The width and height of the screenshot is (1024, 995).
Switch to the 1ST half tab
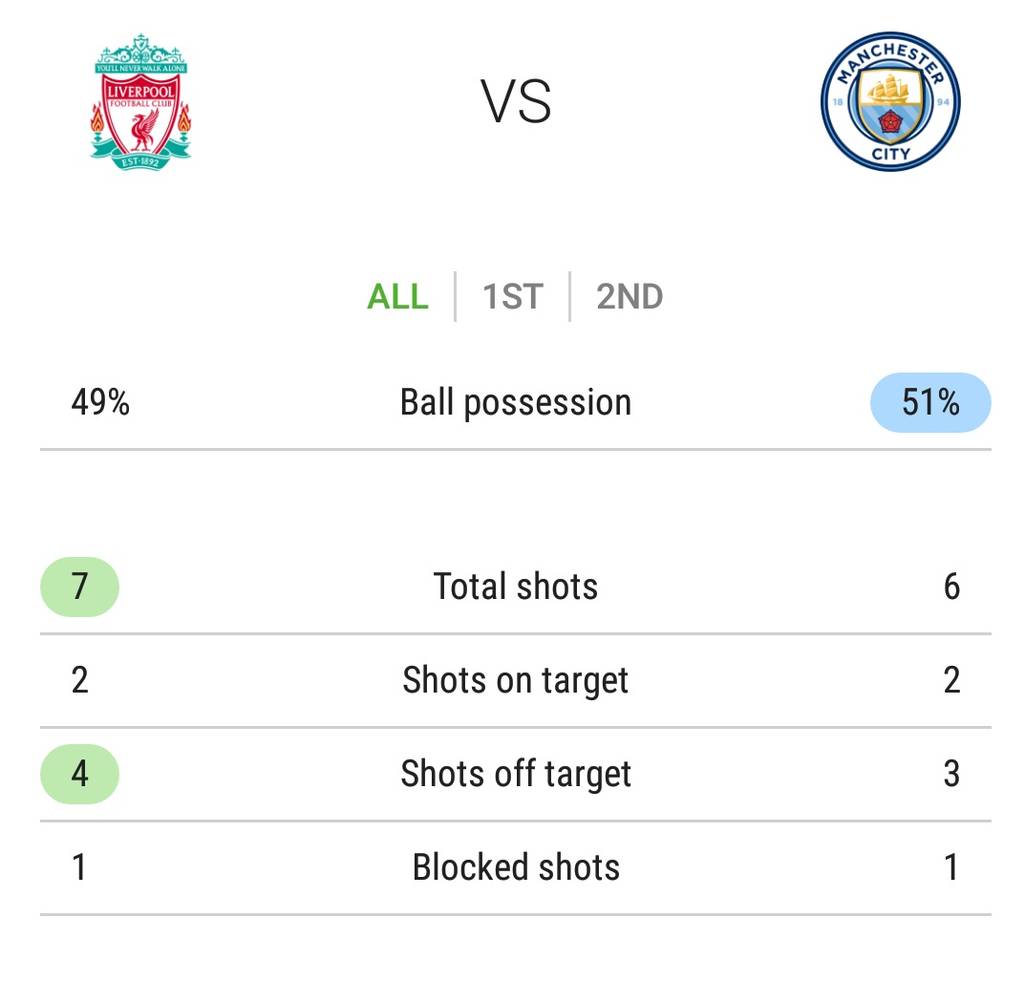(512, 297)
